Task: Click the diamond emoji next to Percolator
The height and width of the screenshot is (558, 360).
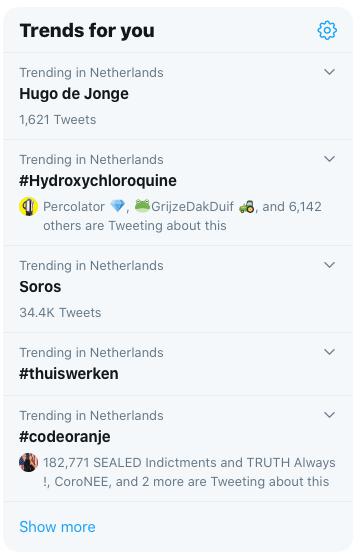Action: point(118,206)
